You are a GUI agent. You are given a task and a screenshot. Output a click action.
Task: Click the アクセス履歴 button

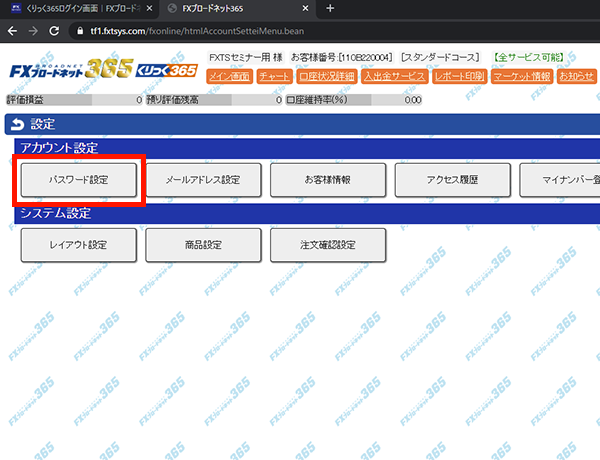[x=453, y=181]
